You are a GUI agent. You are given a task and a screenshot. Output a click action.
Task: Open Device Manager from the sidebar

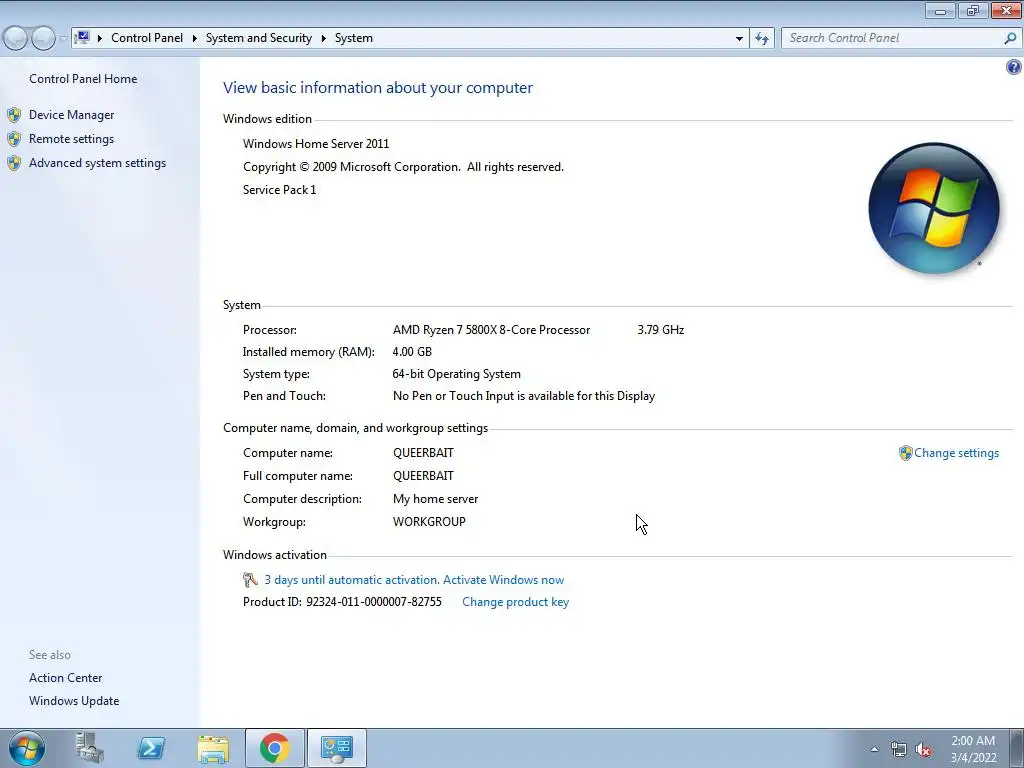point(71,115)
